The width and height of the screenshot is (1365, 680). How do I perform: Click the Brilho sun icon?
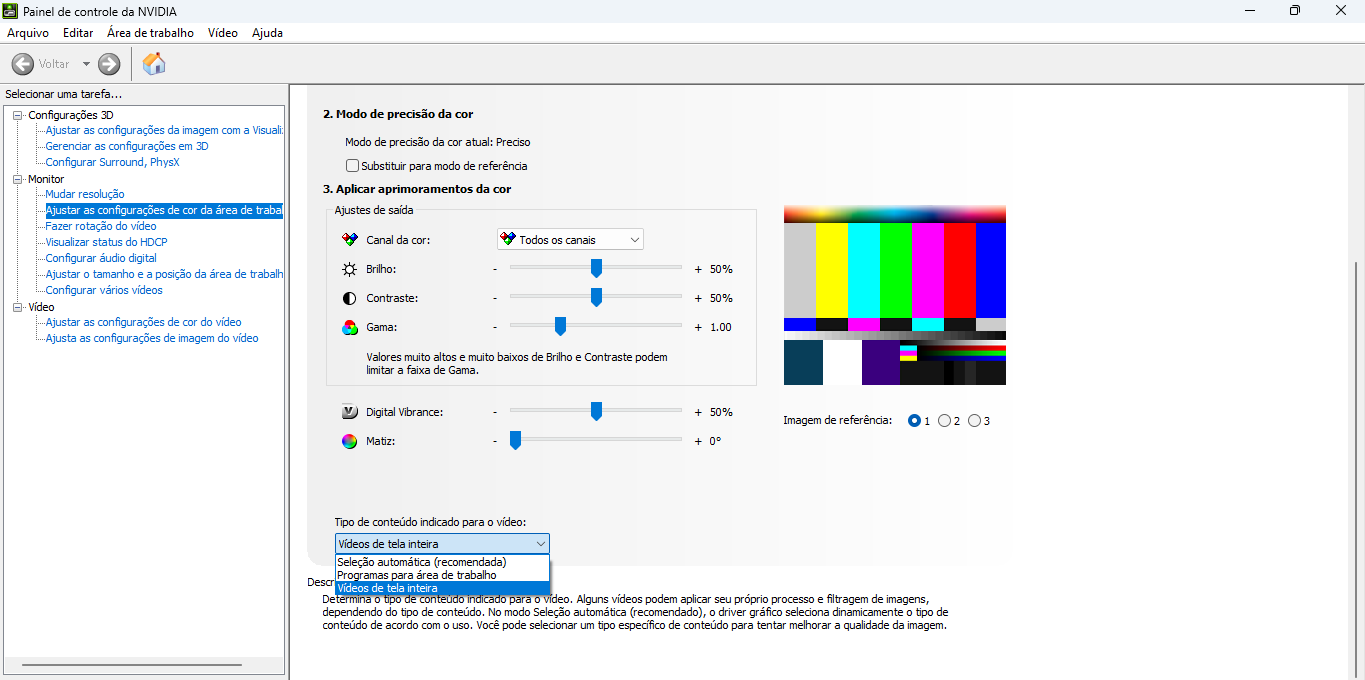click(x=349, y=269)
